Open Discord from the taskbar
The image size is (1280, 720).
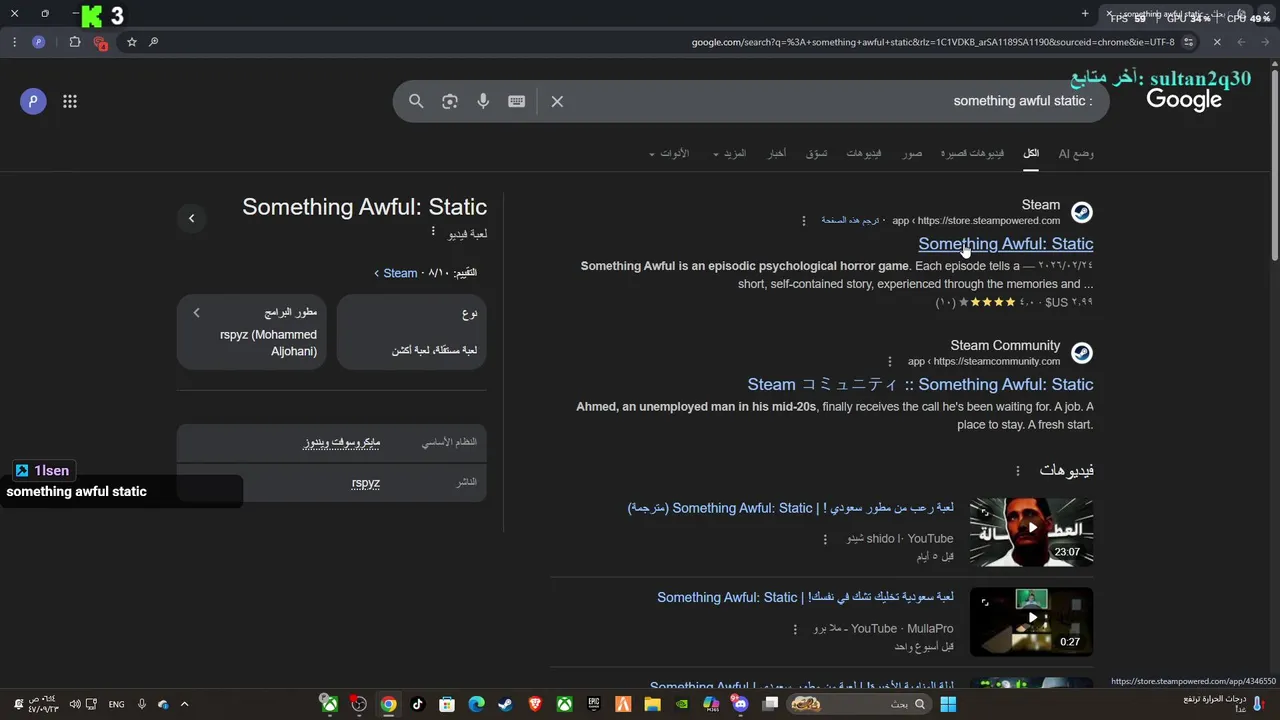(740, 704)
